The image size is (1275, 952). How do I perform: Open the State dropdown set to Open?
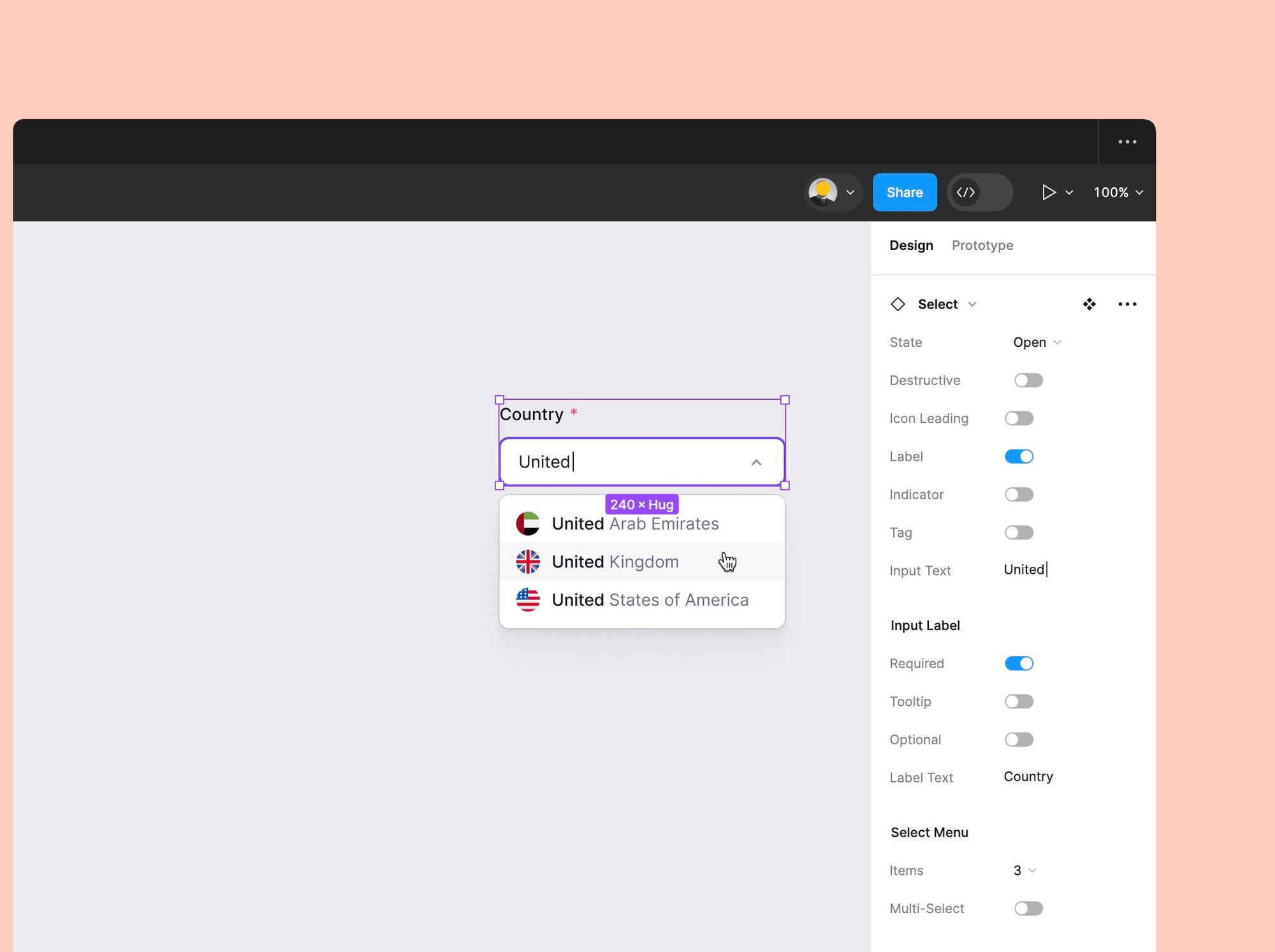coord(1036,342)
